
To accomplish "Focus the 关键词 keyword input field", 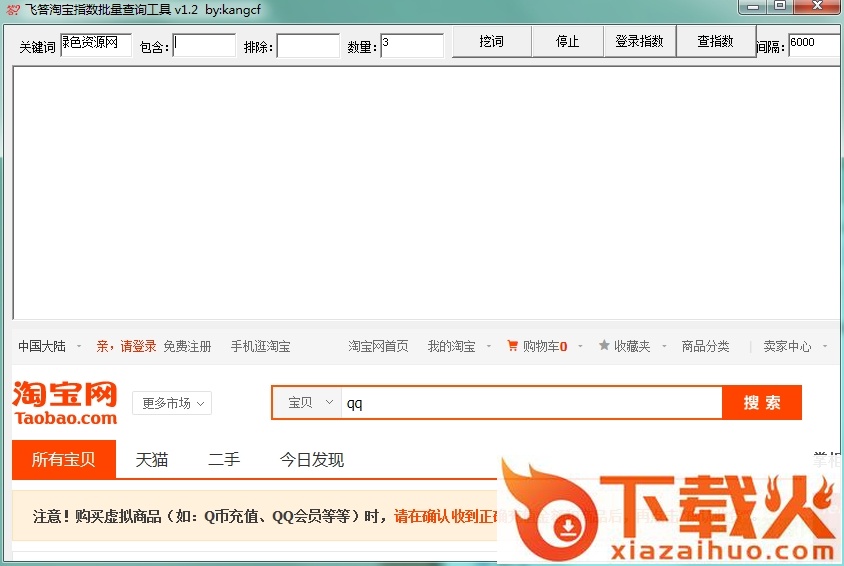I will (x=96, y=45).
